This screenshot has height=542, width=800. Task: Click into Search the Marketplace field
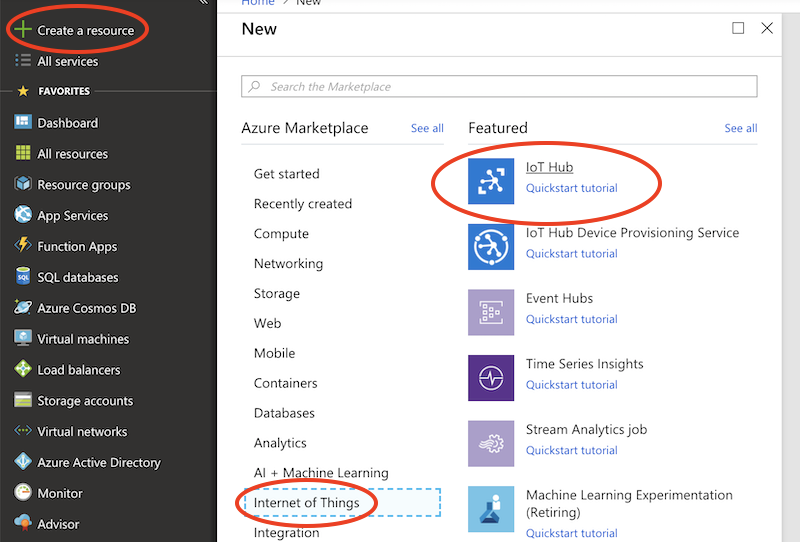point(499,86)
